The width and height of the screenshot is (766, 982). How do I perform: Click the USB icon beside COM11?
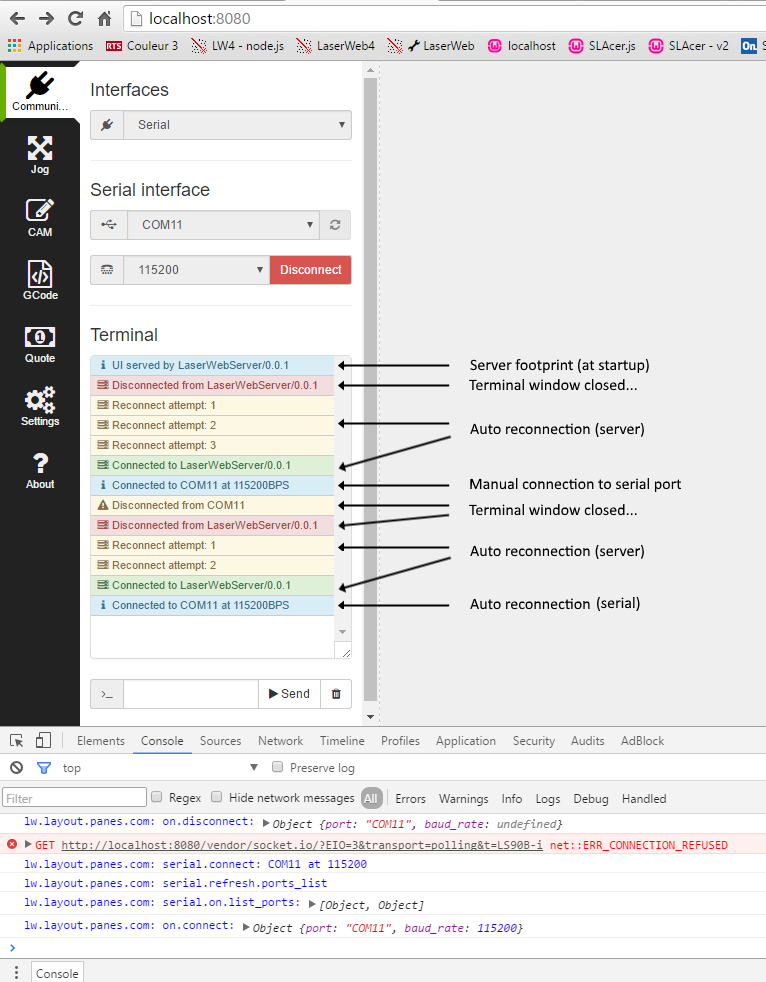tap(109, 225)
